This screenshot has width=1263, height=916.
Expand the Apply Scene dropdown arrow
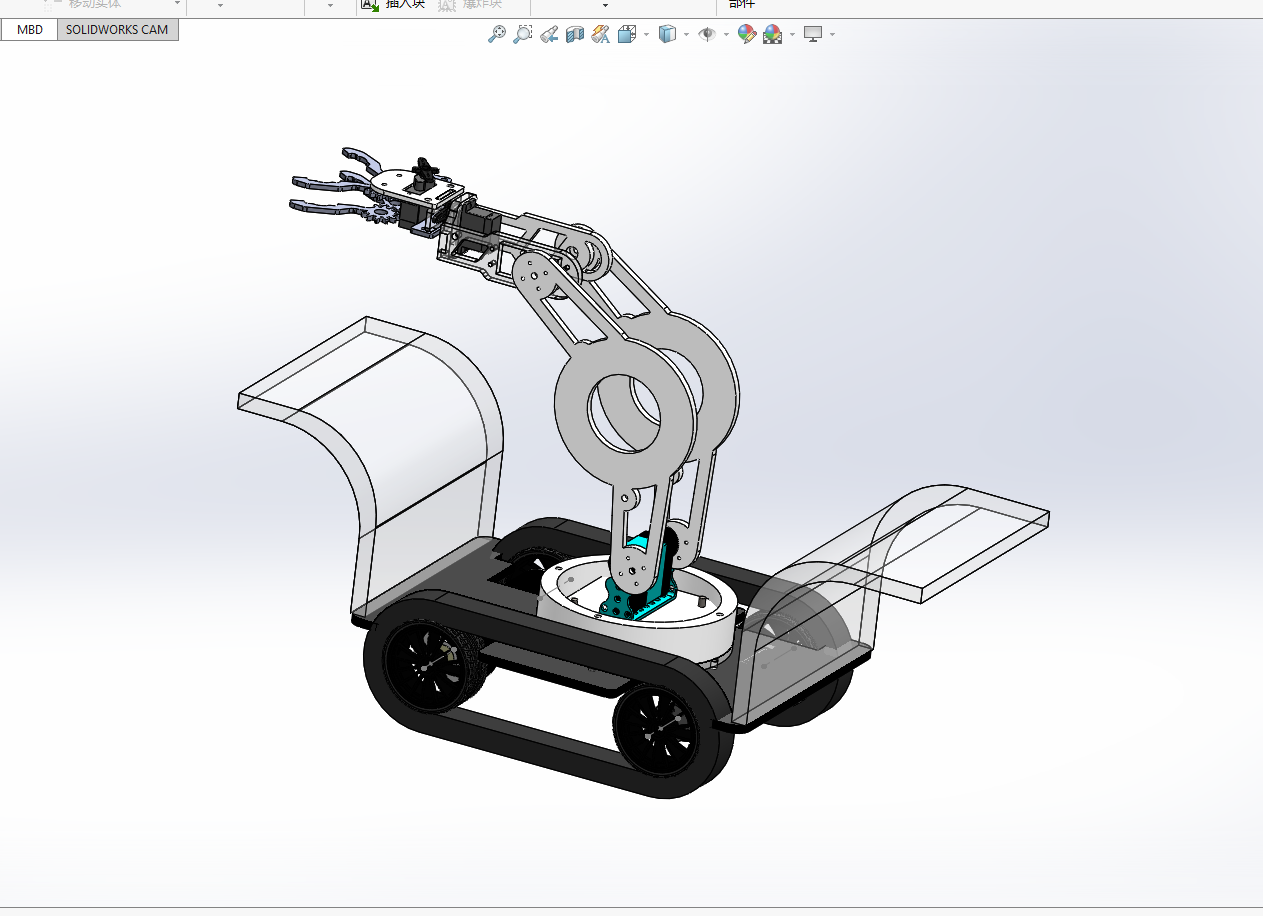792,34
